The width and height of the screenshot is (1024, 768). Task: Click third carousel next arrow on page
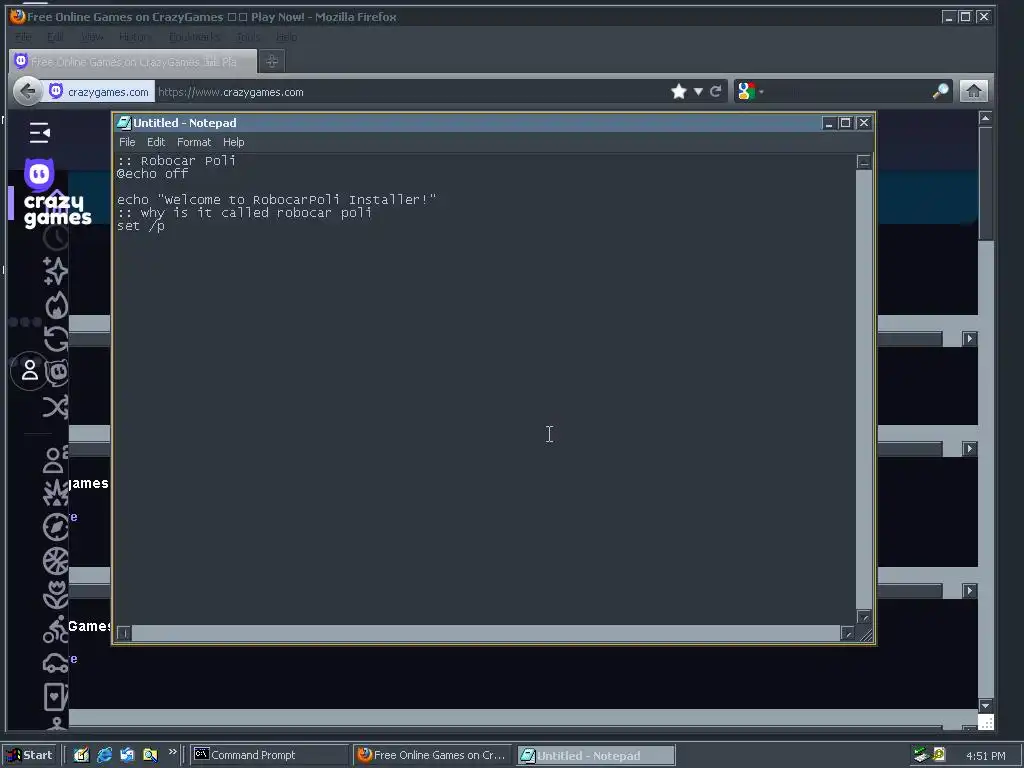(x=969, y=590)
